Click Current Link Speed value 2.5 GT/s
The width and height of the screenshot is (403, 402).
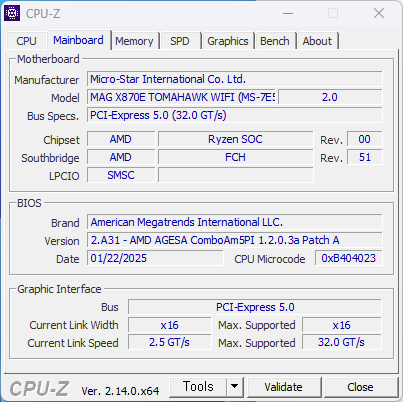pos(169,342)
